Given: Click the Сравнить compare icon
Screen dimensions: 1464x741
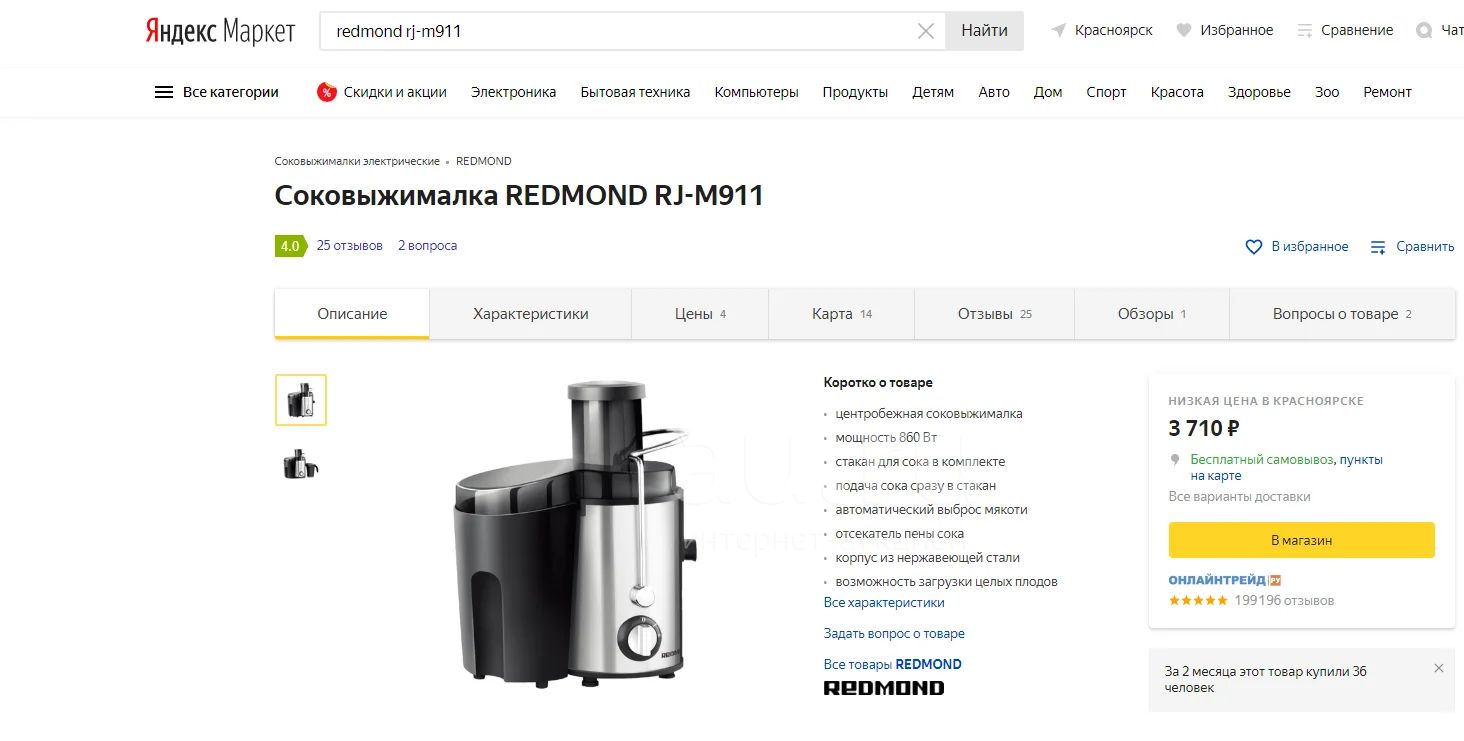Looking at the screenshot, I should click(1378, 247).
